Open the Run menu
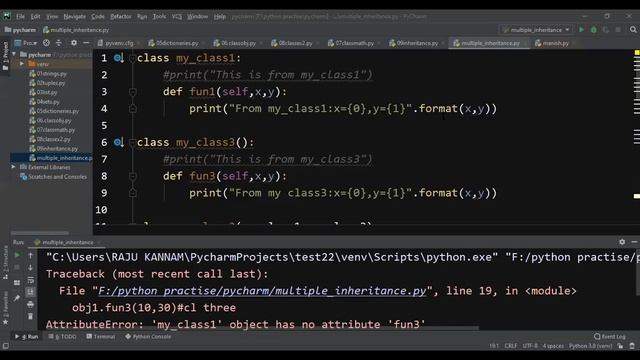 142,17
